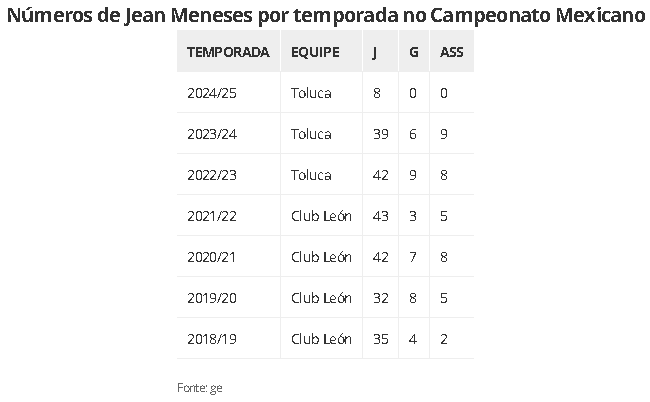Select the 2024/25 season cell
This screenshot has width=650, height=402.
click(x=212, y=93)
